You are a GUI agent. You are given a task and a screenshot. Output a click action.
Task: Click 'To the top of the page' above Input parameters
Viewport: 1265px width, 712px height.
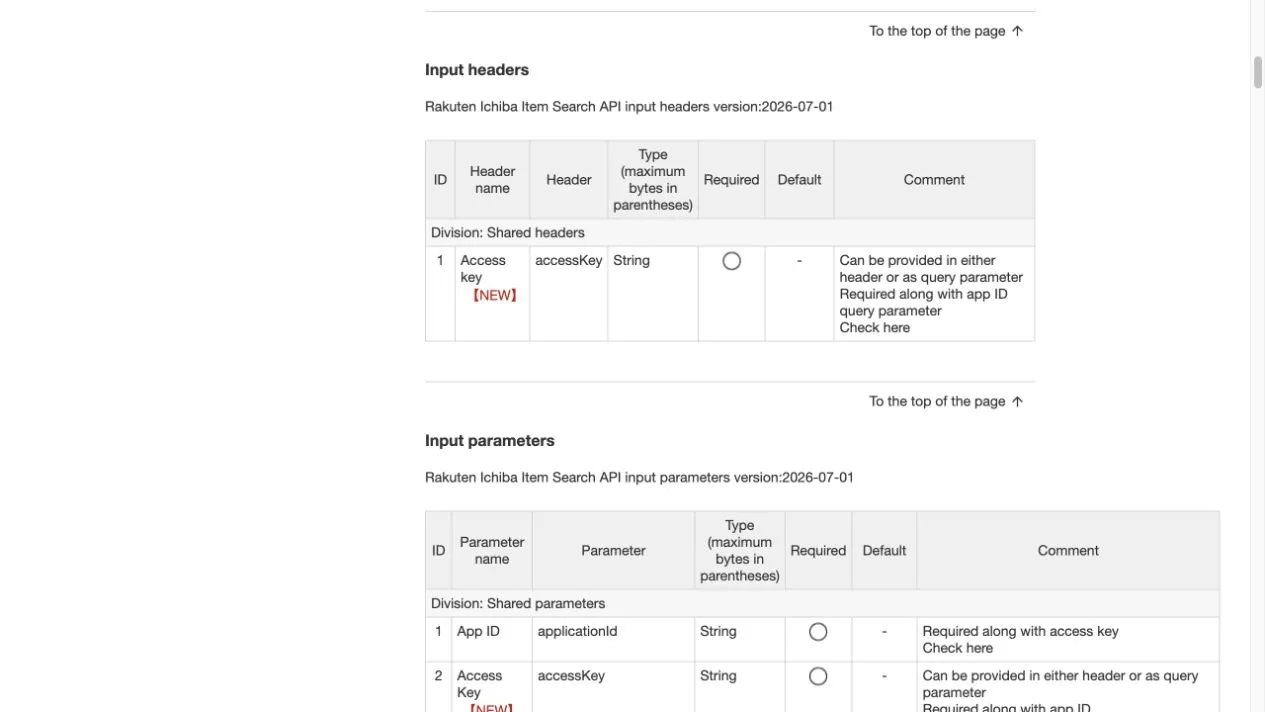pos(946,401)
